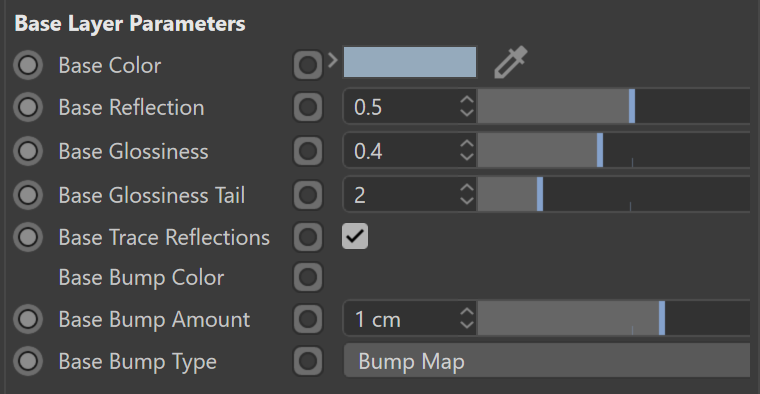Click the animation dot beside Base Color
The image size is (760, 394).
(x=28, y=65)
